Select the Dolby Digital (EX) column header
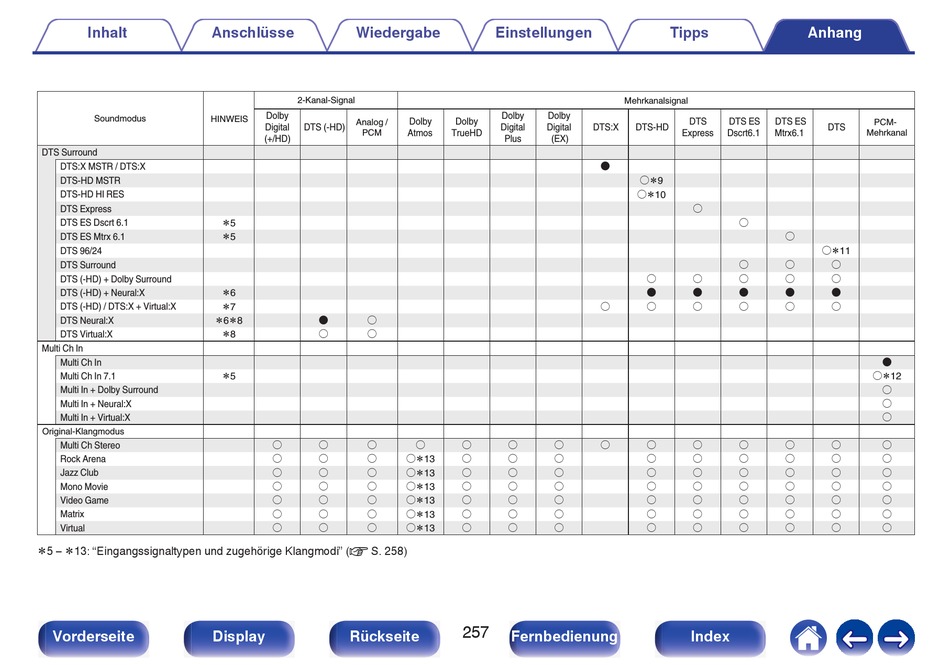 [x=559, y=127]
